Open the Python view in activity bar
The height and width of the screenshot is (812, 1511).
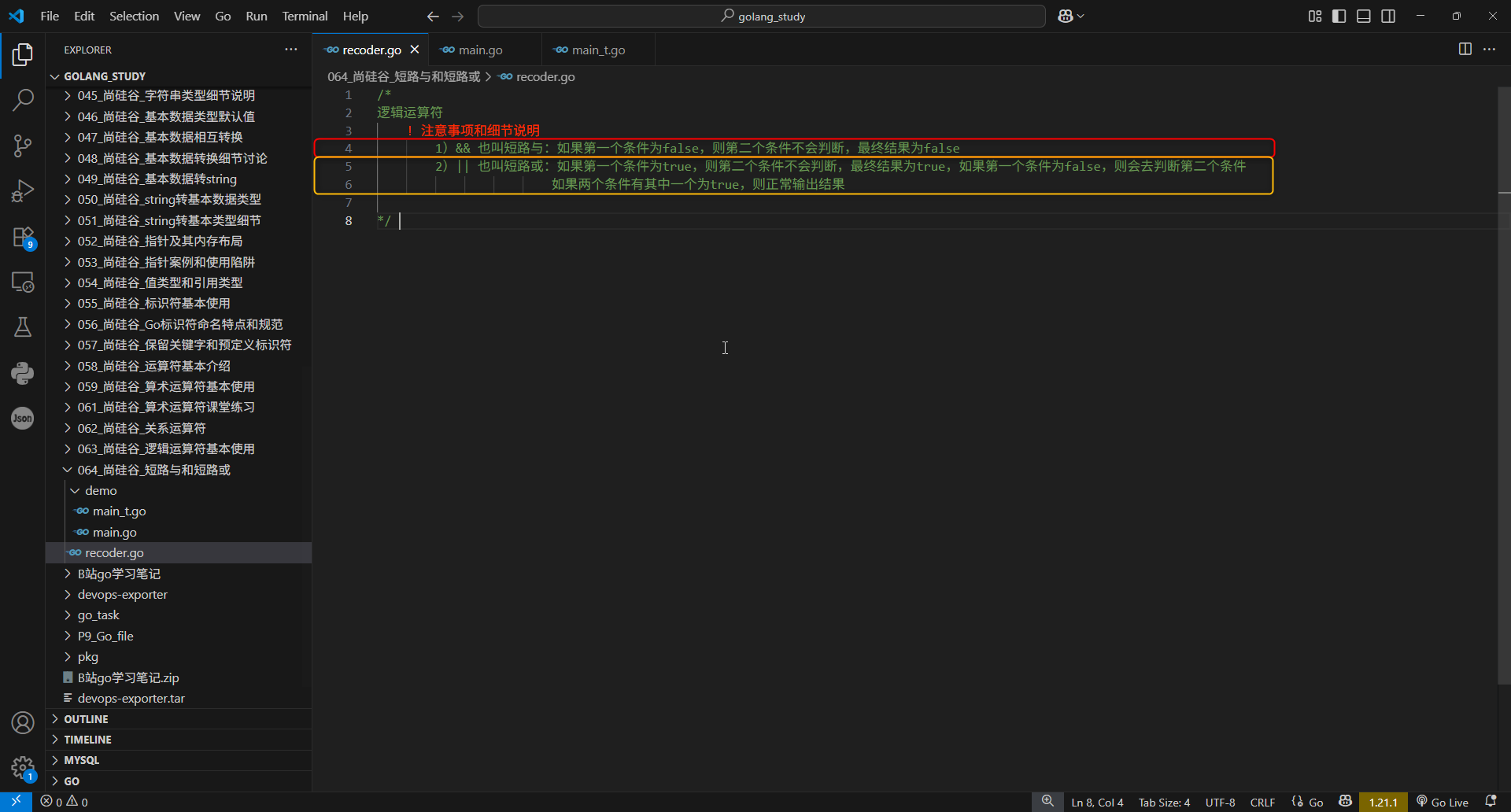23,373
